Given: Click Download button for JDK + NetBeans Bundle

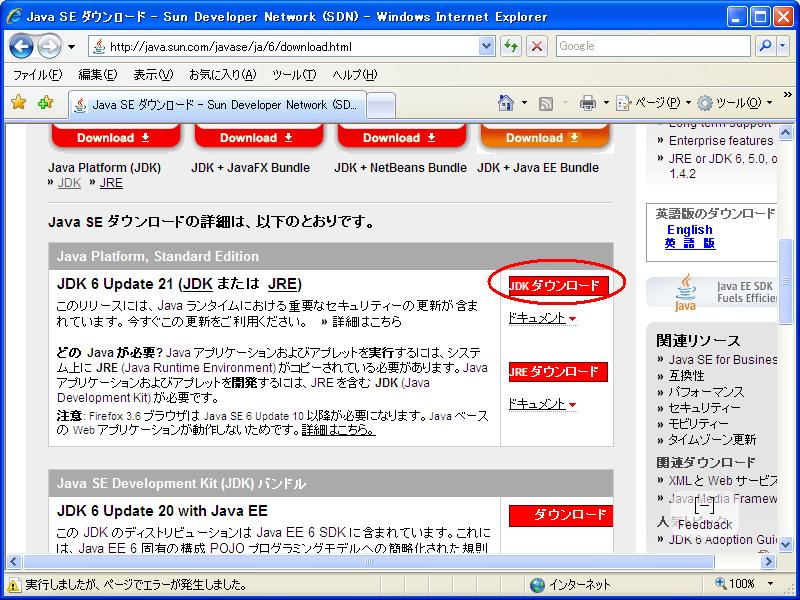Looking at the screenshot, I should [x=402, y=136].
